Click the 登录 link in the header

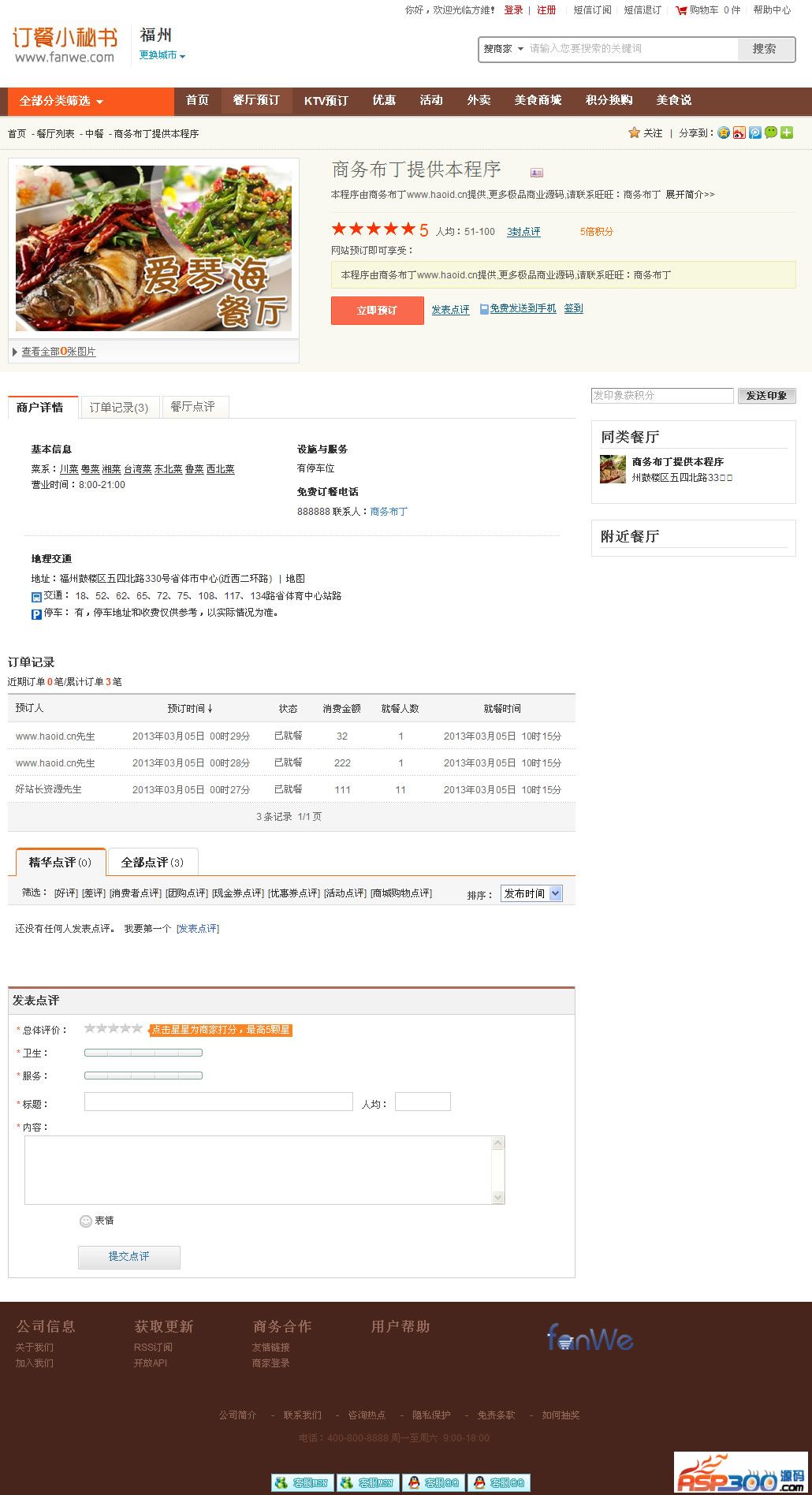point(514,10)
